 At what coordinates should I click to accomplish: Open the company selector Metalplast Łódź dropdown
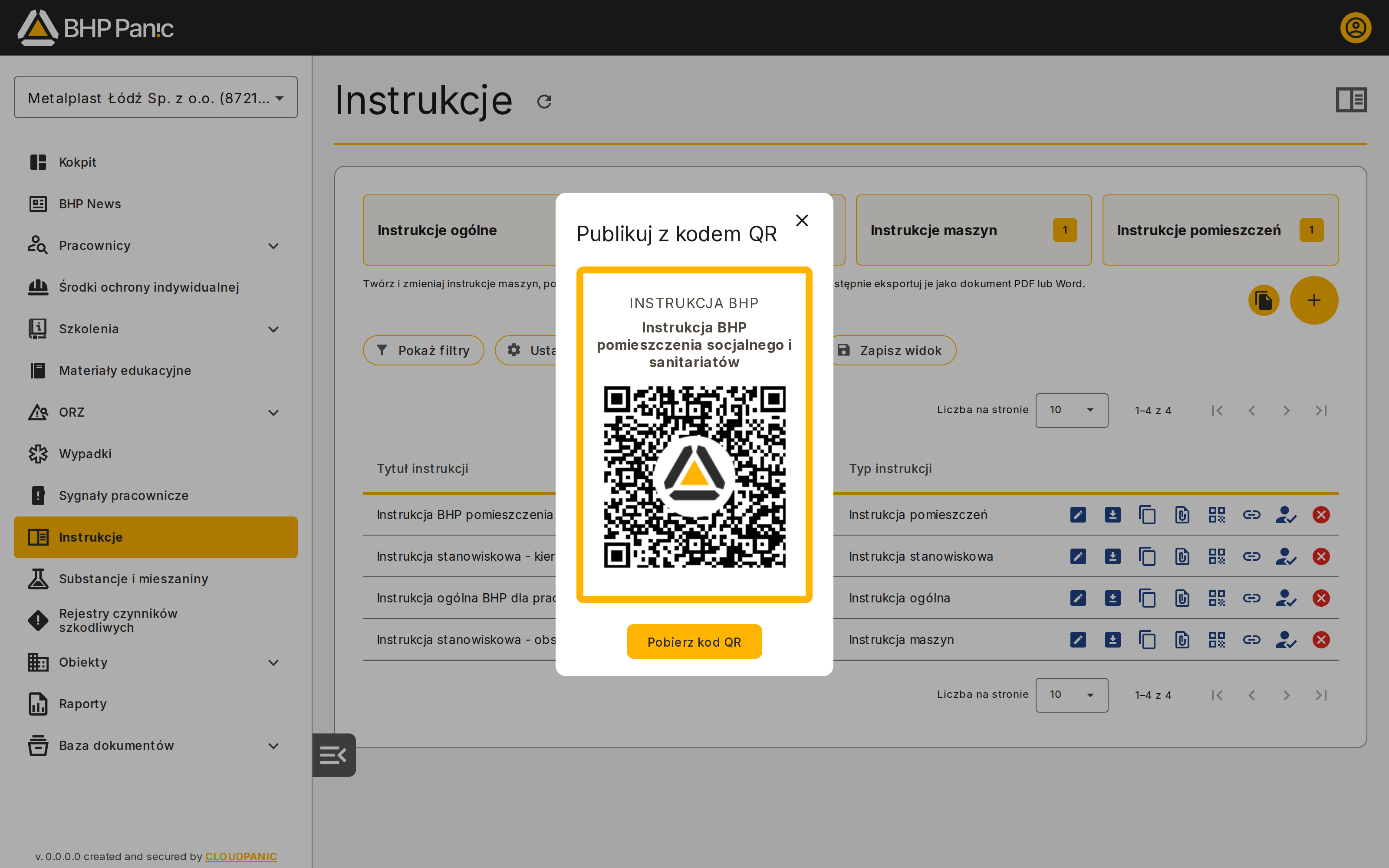click(x=155, y=98)
